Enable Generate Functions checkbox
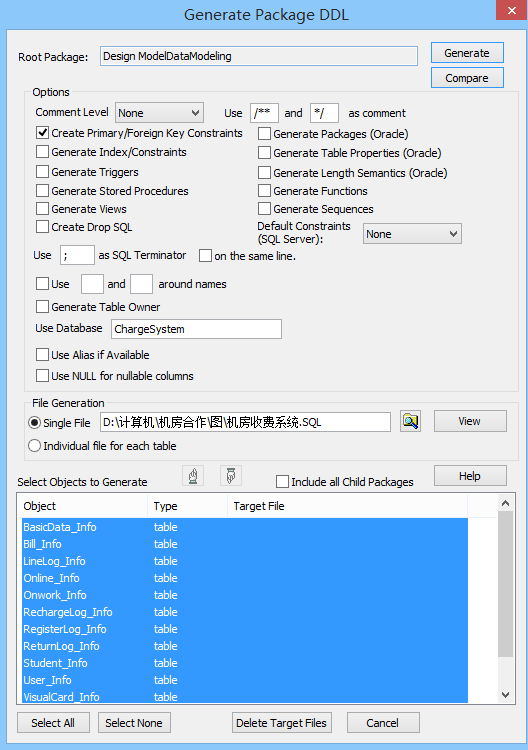This screenshot has width=528, height=750. [264, 191]
